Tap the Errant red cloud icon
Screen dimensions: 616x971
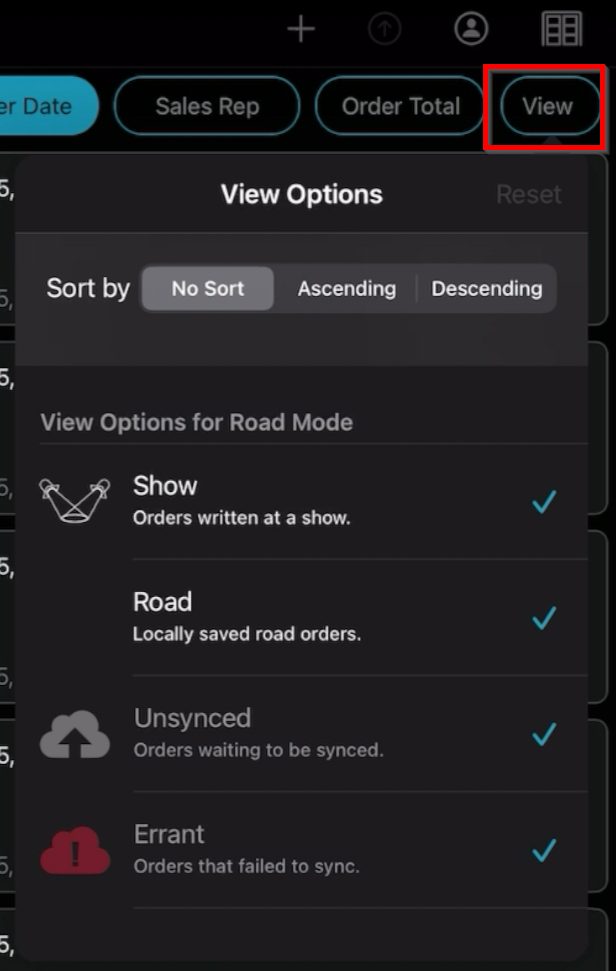[74, 850]
